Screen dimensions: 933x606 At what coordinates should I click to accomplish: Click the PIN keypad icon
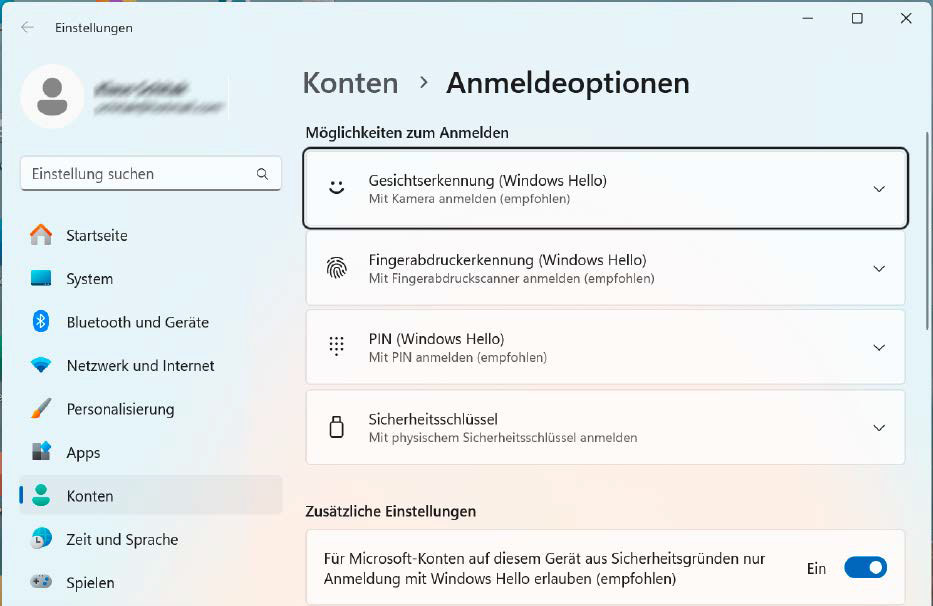(336, 347)
